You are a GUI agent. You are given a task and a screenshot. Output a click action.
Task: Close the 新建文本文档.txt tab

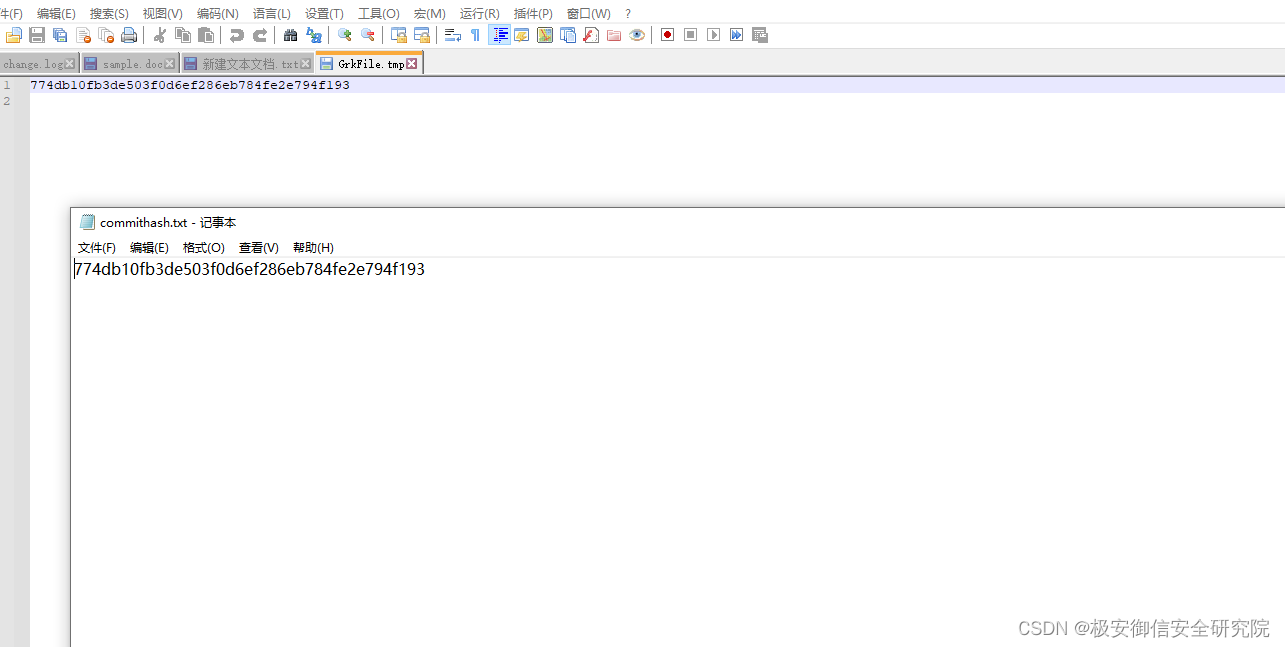(306, 64)
